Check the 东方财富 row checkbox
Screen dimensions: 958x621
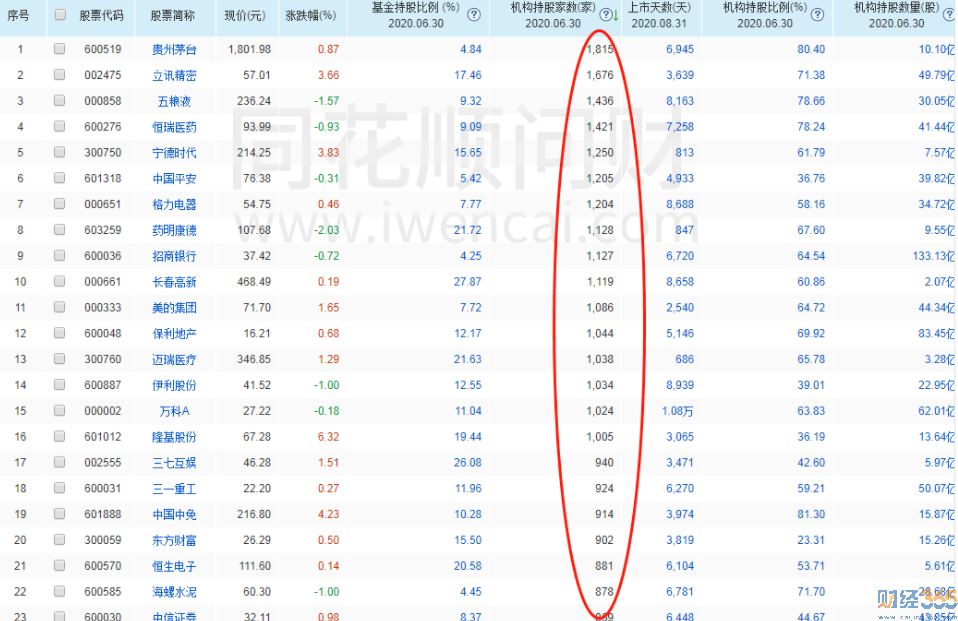pyautogui.click(x=59, y=539)
